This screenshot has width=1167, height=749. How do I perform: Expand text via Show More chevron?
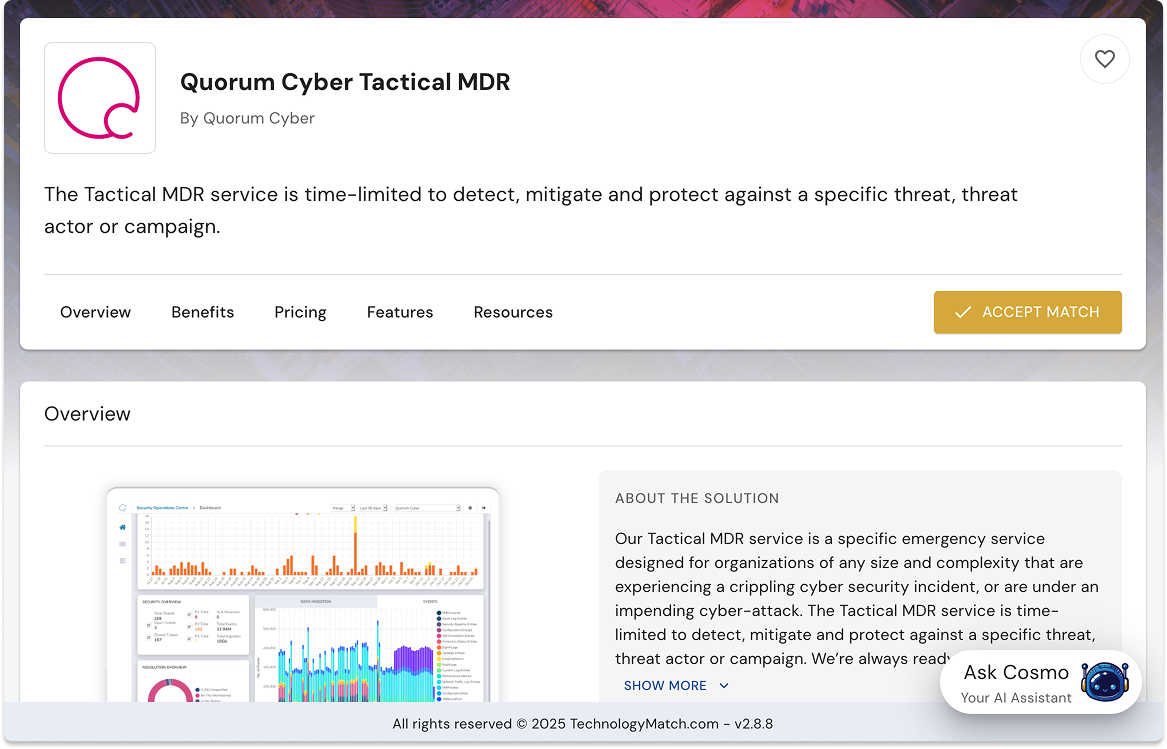[x=724, y=686]
